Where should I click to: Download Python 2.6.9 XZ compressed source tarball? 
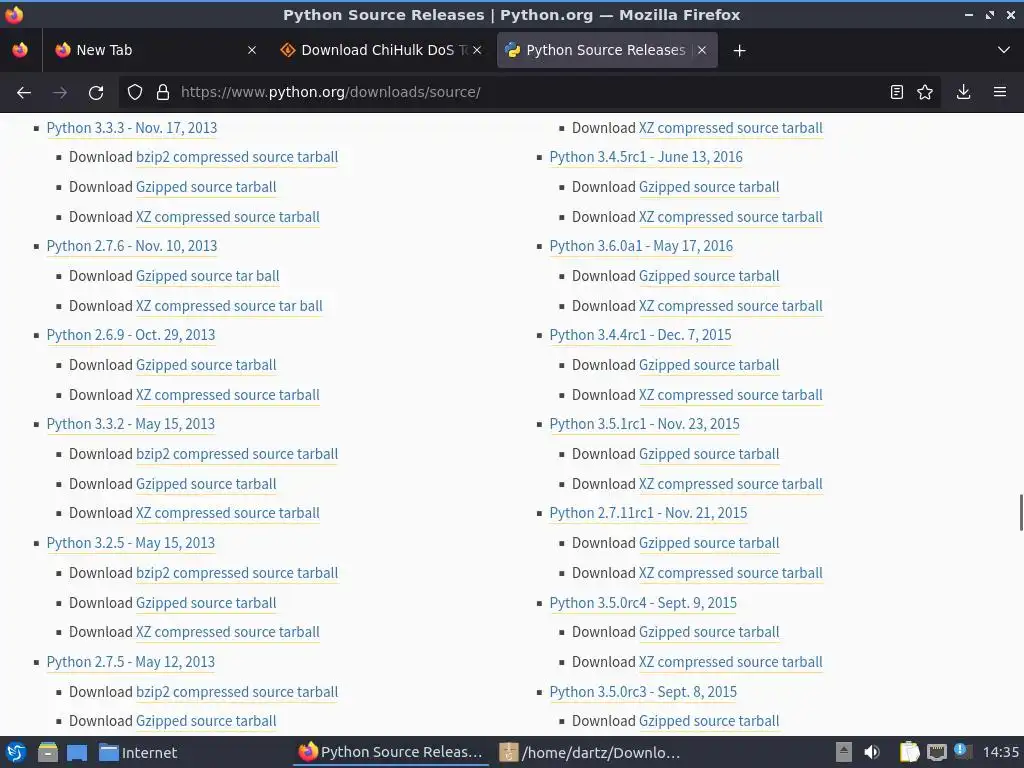pos(228,395)
